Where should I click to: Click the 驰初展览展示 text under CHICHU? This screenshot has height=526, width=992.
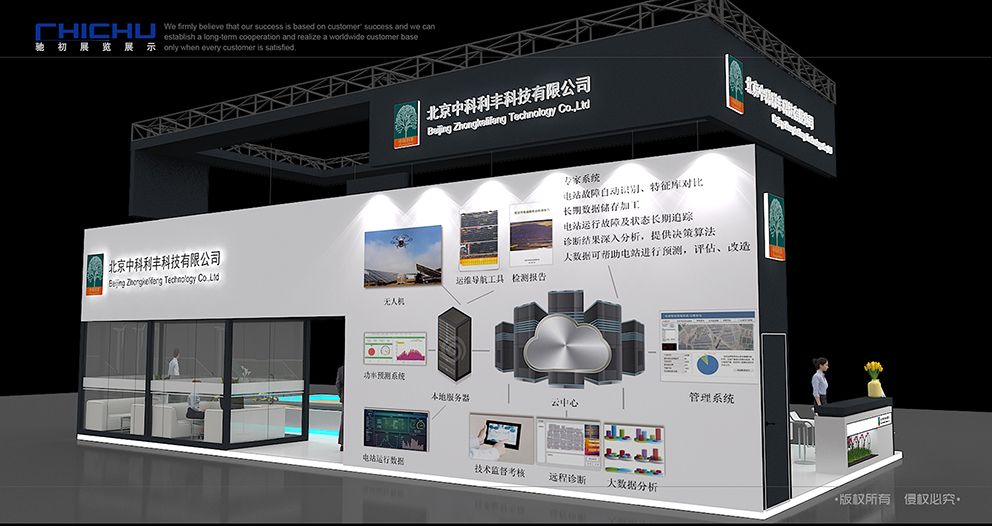96,47
